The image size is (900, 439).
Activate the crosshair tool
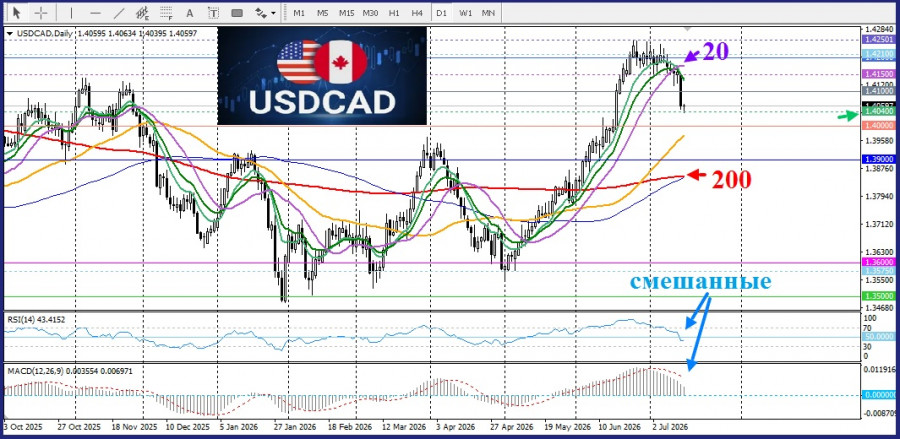(41, 12)
